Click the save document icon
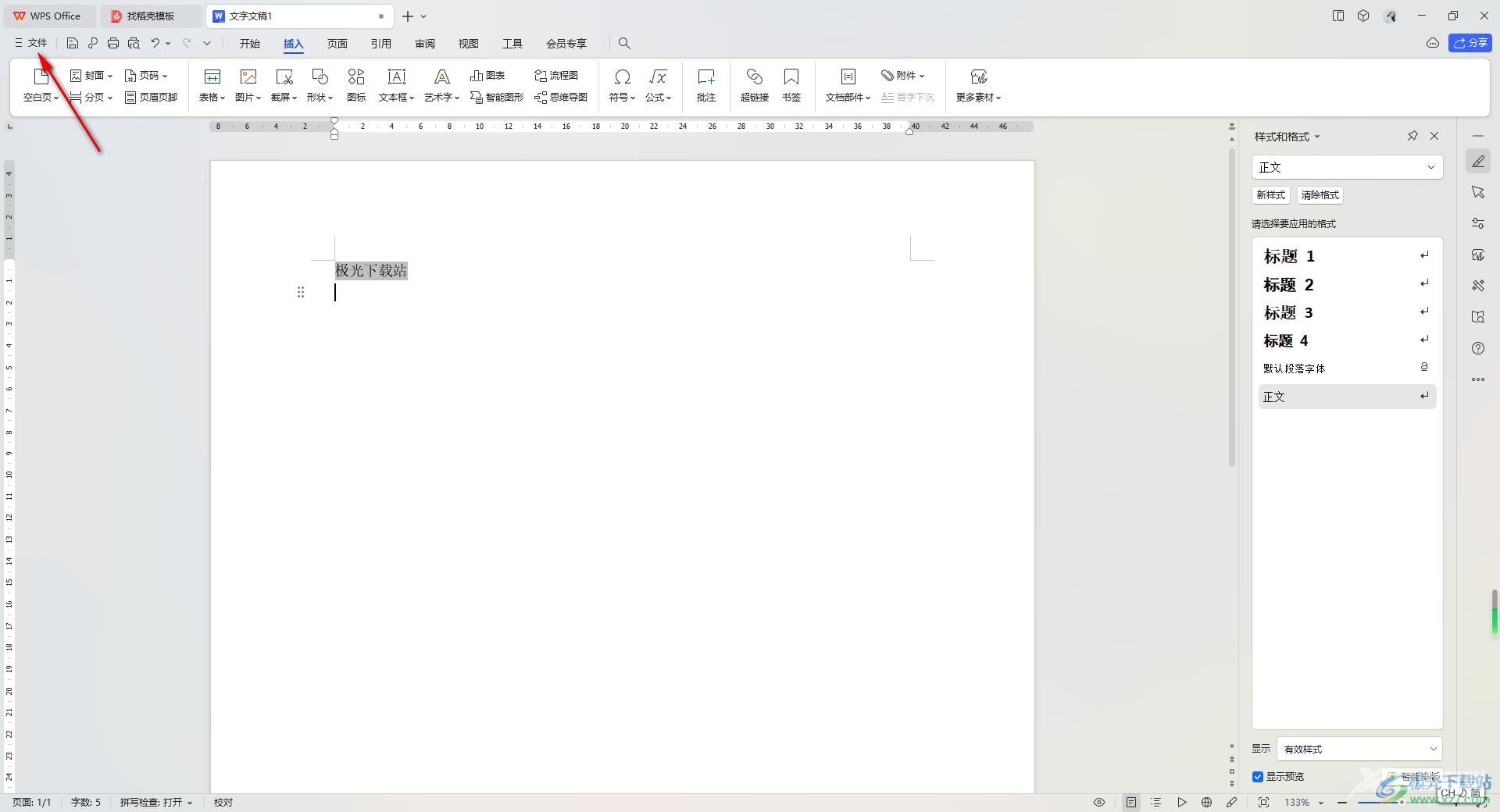This screenshot has width=1500, height=812. click(x=72, y=43)
